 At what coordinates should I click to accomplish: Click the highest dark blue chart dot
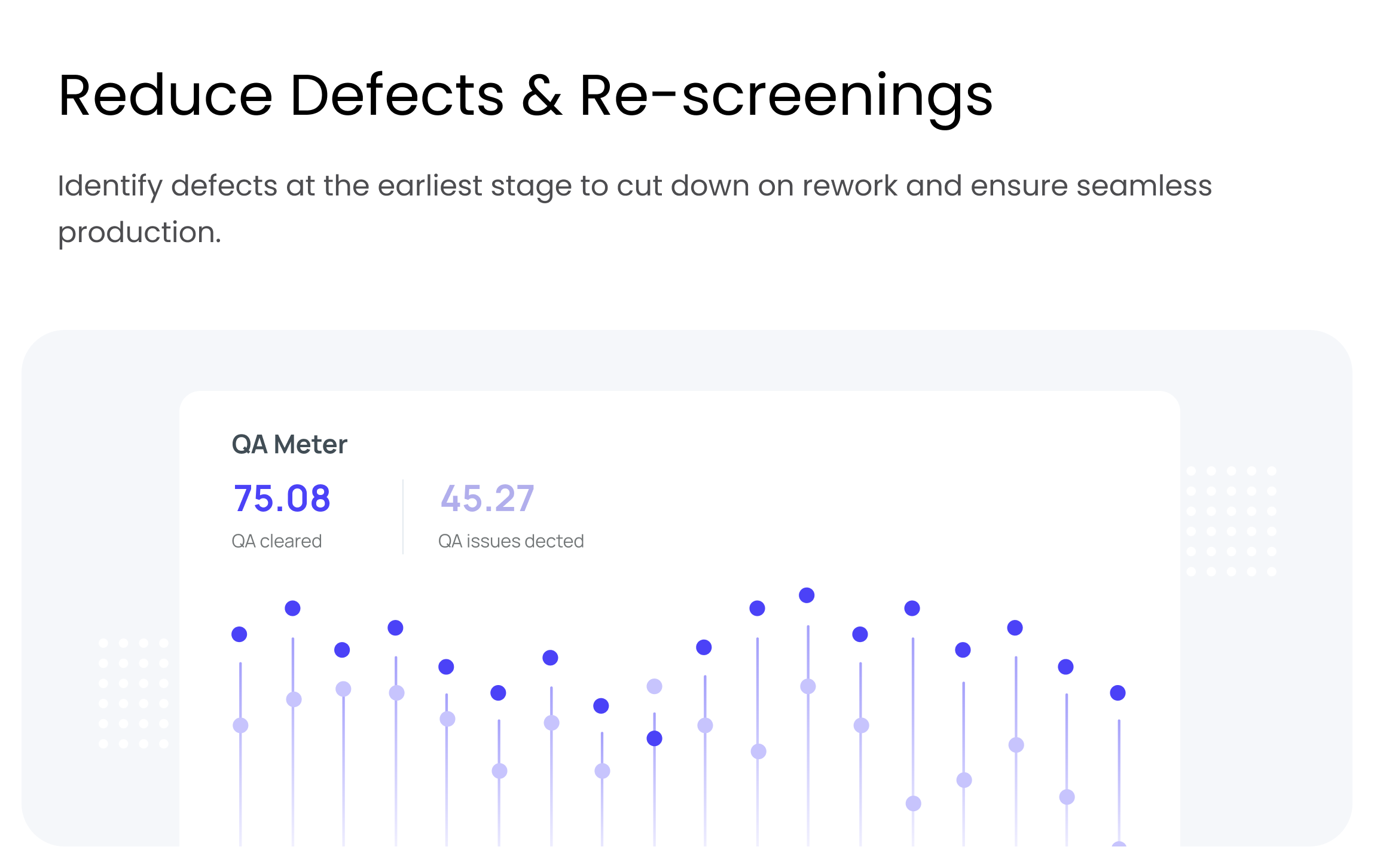tap(807, 595)
